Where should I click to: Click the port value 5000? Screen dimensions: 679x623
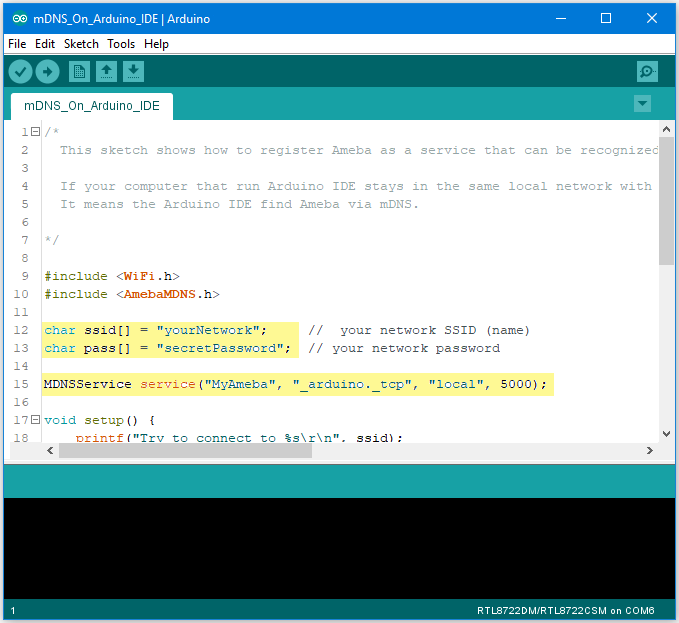[x=516, y=384]
